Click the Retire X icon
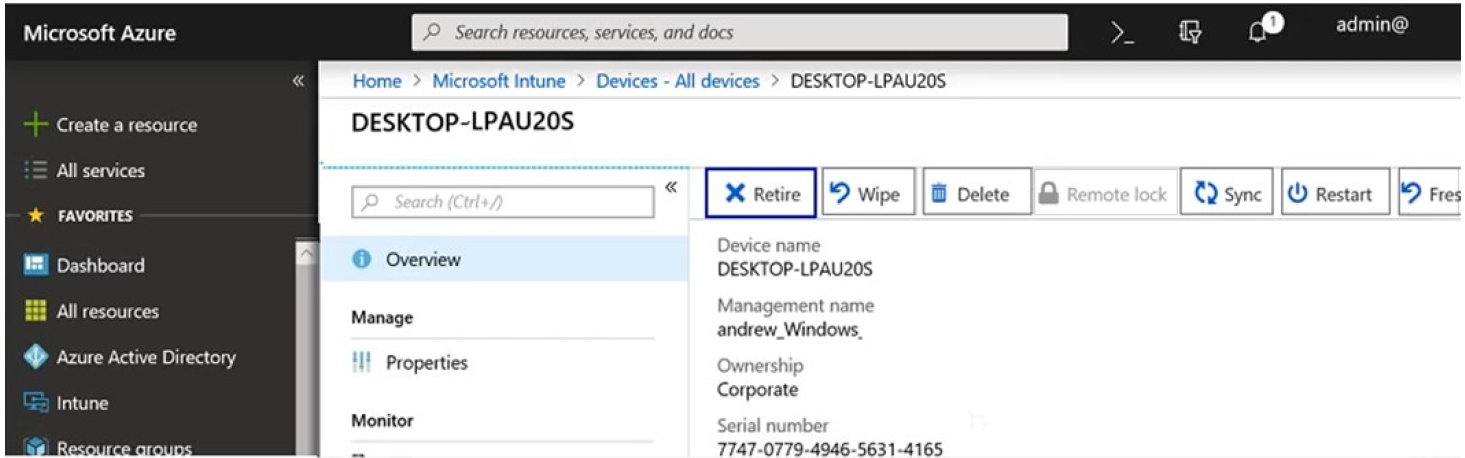The image size is (1465, 458). pos(735,194)
